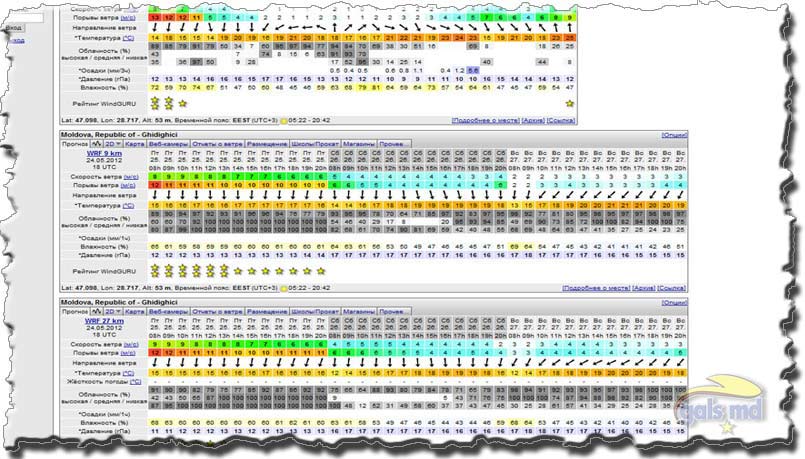
Task: Click (°C) unit link for Температура, WRF 27 km
Action: 128,373
